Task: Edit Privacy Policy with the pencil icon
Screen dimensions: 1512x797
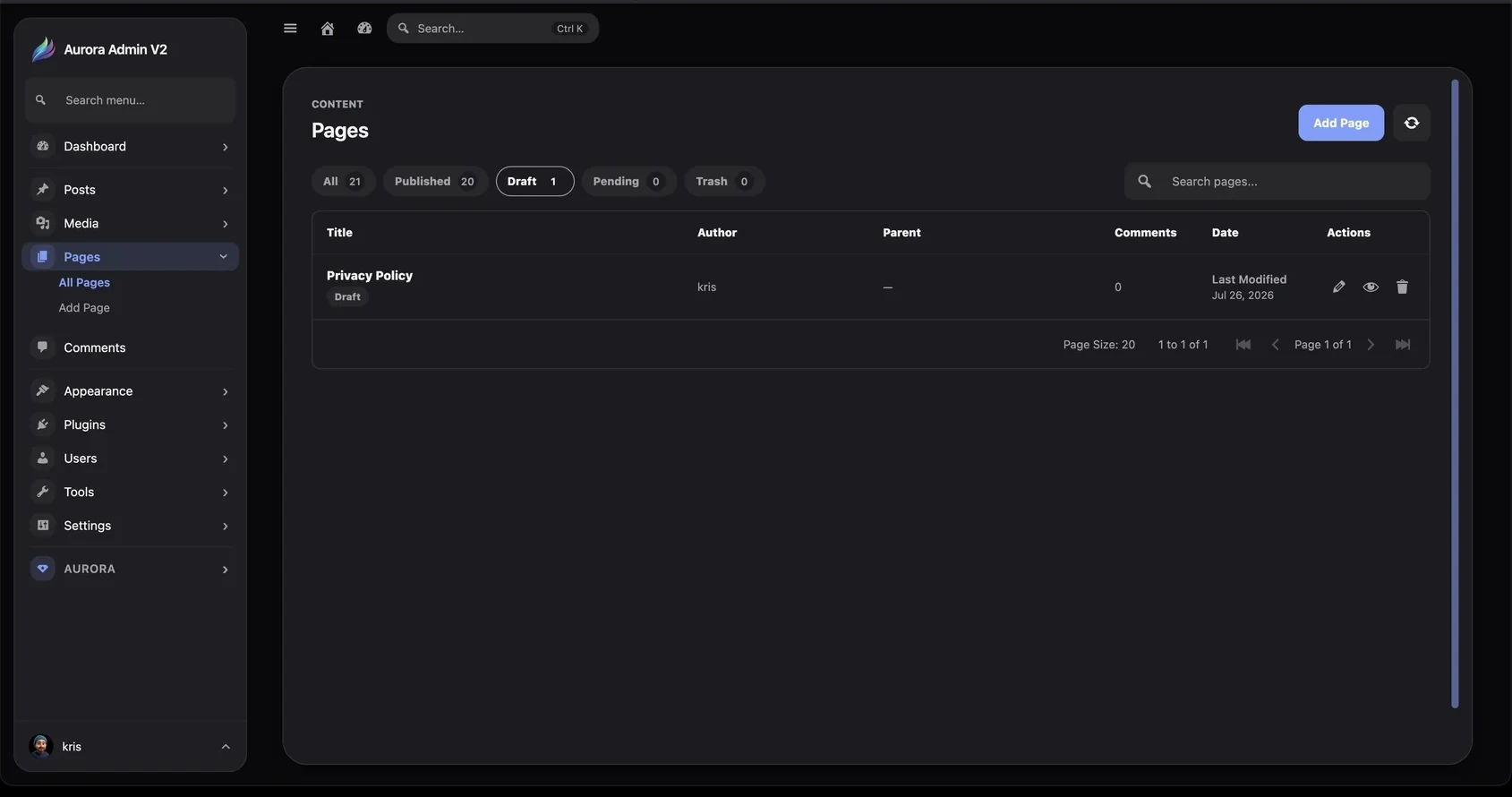Action: [x=1338, y=287]
